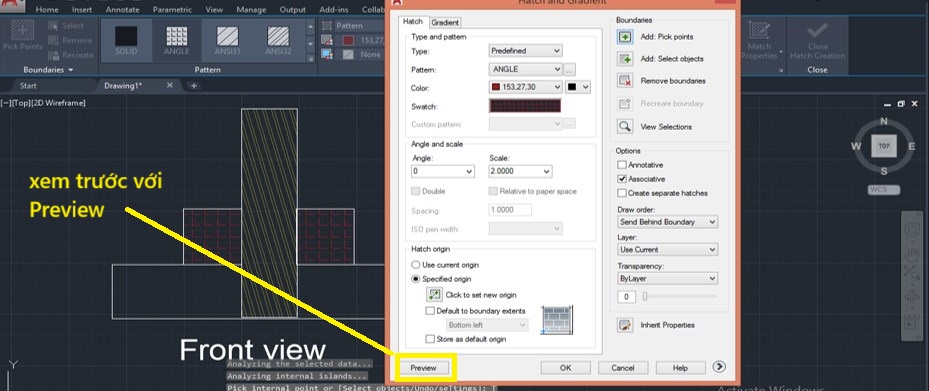Click the TOP face of ViewCube
The image size is (929, 391).
click(x=884, y=146)
